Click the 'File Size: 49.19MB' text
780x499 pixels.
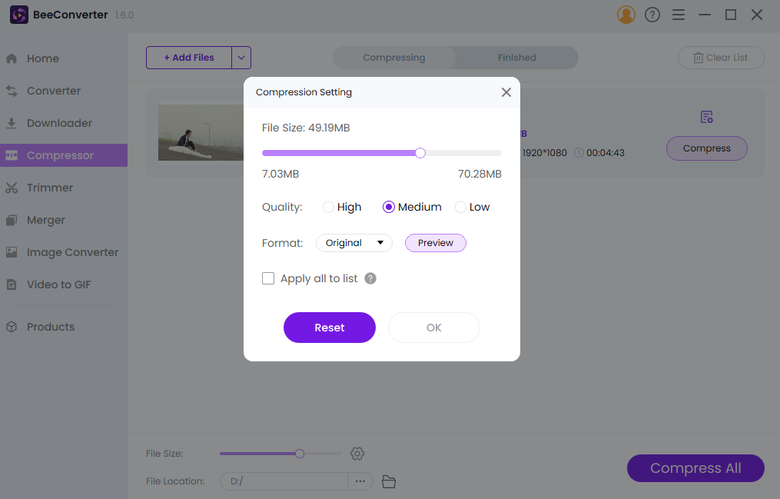point(306,128)
